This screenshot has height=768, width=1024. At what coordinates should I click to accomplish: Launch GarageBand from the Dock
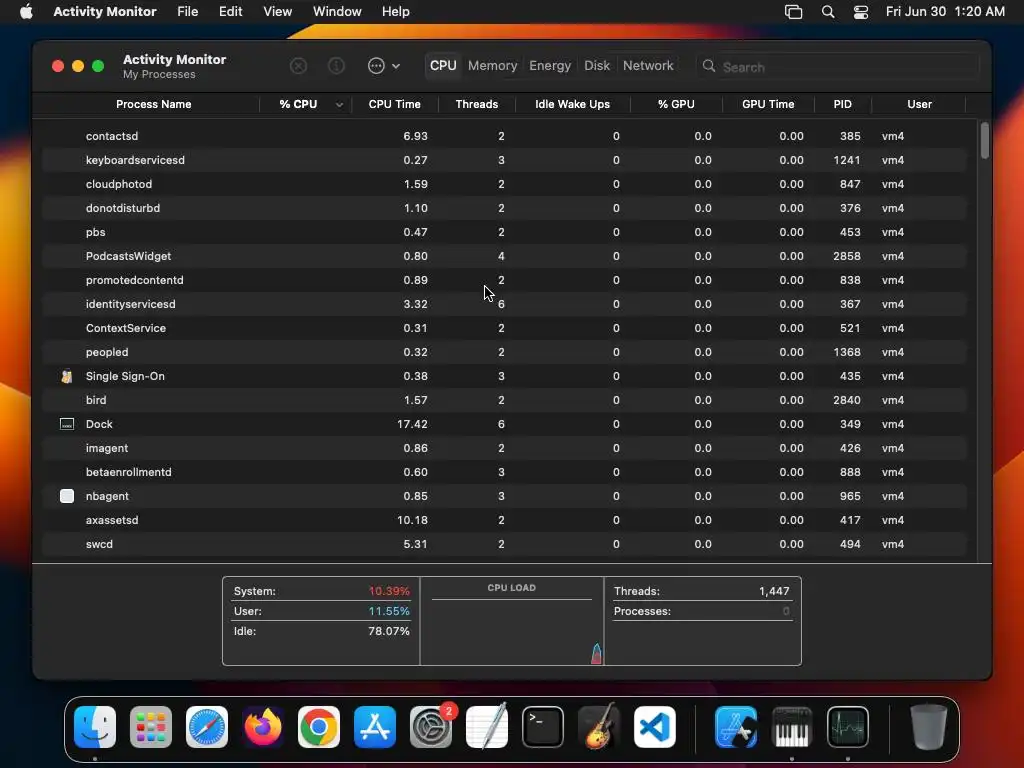[599, 727]
